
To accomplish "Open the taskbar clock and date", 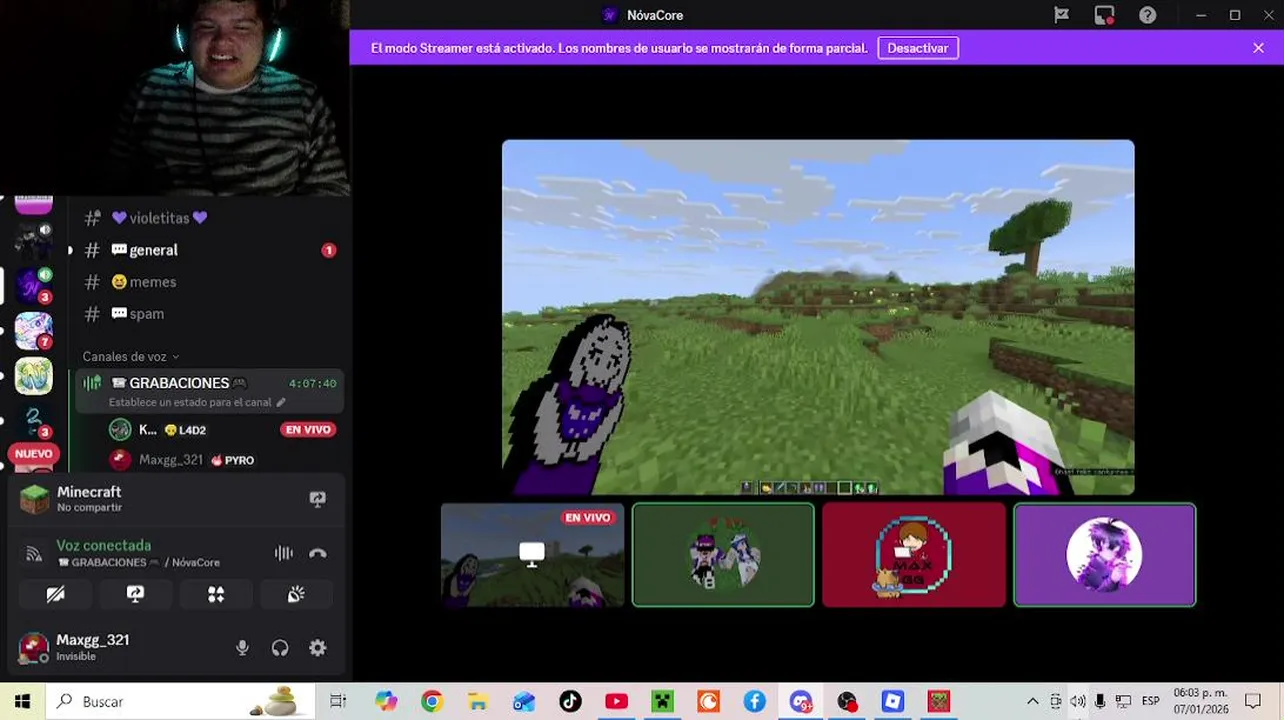I will tap(1201, 702).
